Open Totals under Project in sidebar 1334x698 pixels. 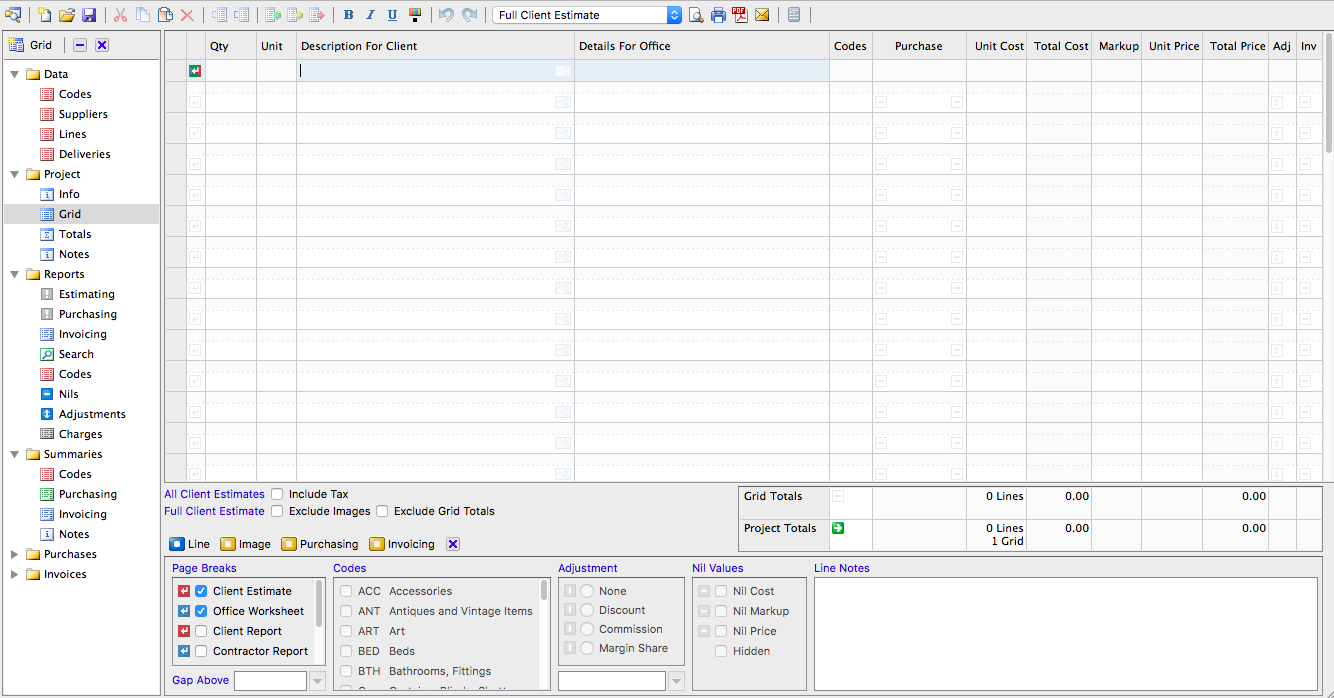tap(74, 234)
